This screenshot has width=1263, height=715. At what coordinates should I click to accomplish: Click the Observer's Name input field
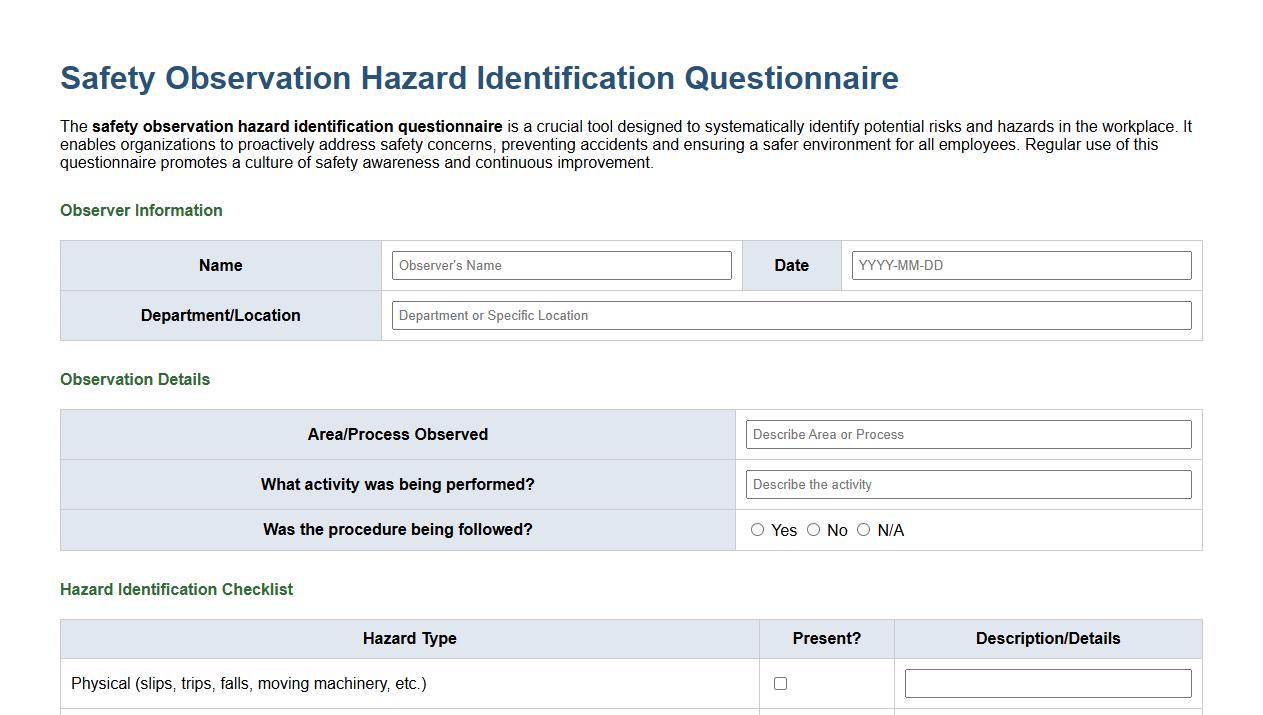pos(562,265)
